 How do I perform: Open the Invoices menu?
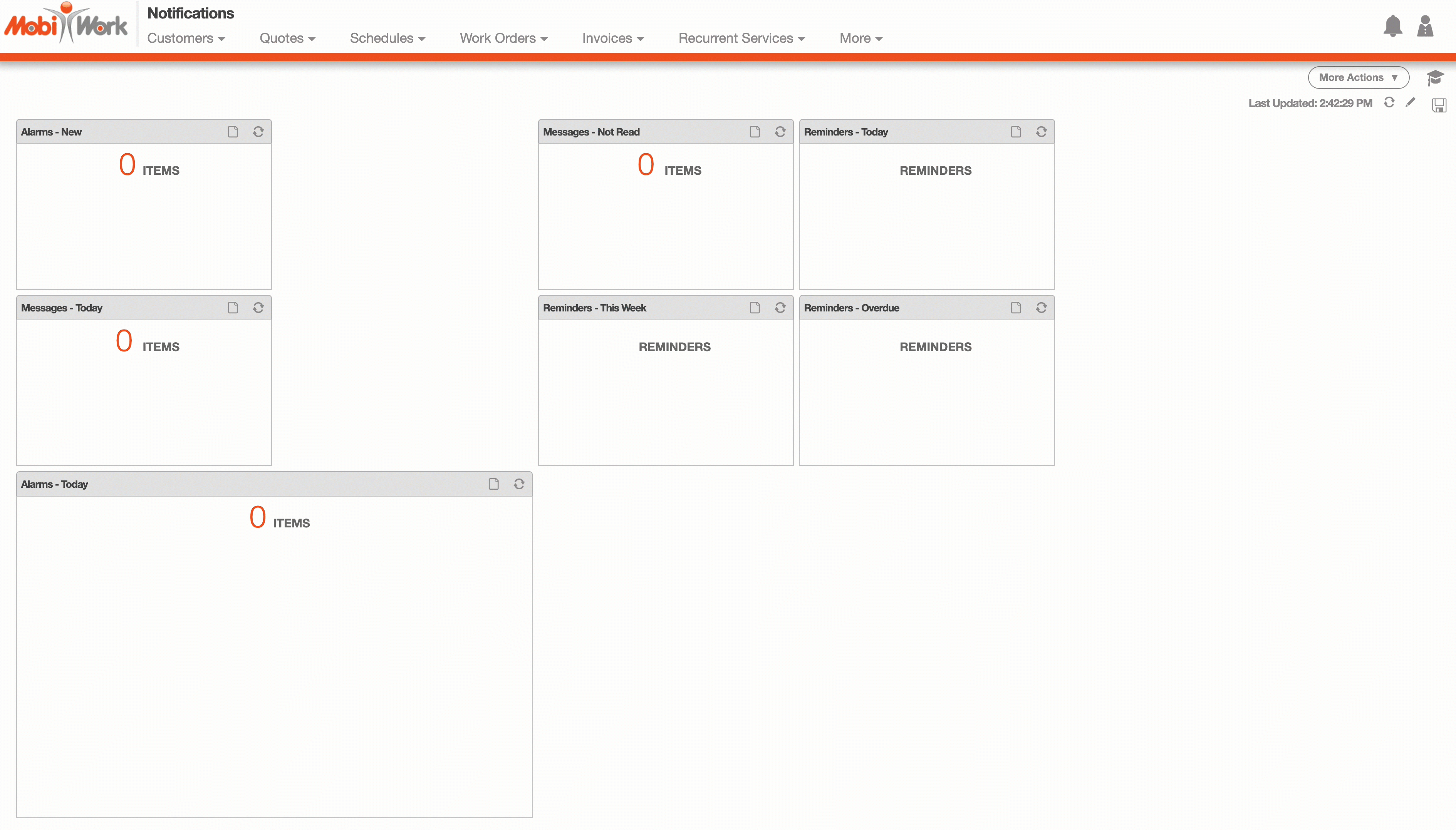[x=612, y=38]
